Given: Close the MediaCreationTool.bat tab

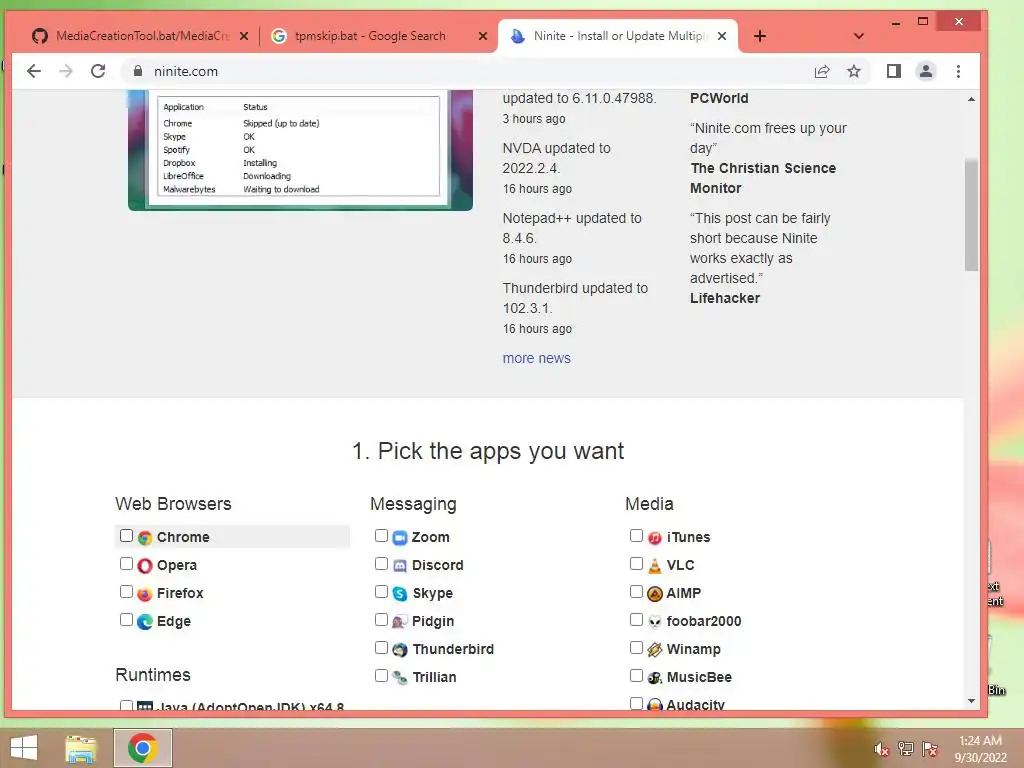Looking at the screenshot, I should click(x=244, y=36).
